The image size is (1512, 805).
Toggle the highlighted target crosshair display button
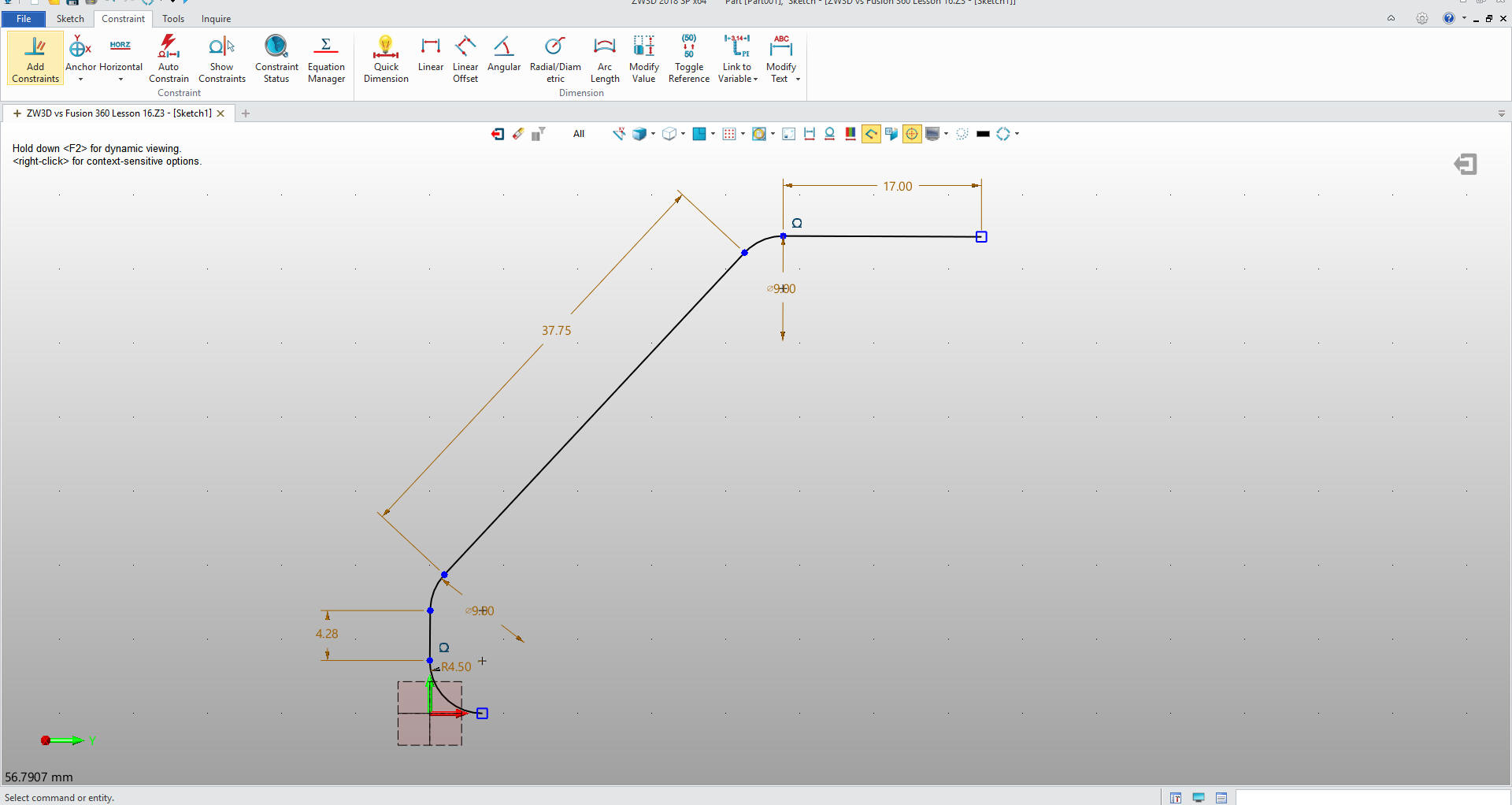coord(912,134)
